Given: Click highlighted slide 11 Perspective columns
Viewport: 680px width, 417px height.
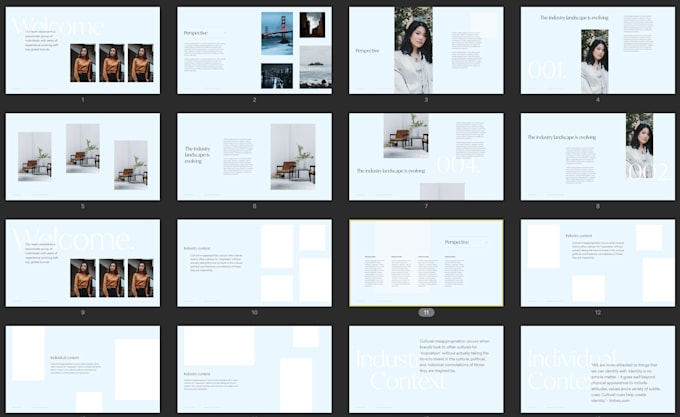Looking at the screenshot, I should pos(426,263).
